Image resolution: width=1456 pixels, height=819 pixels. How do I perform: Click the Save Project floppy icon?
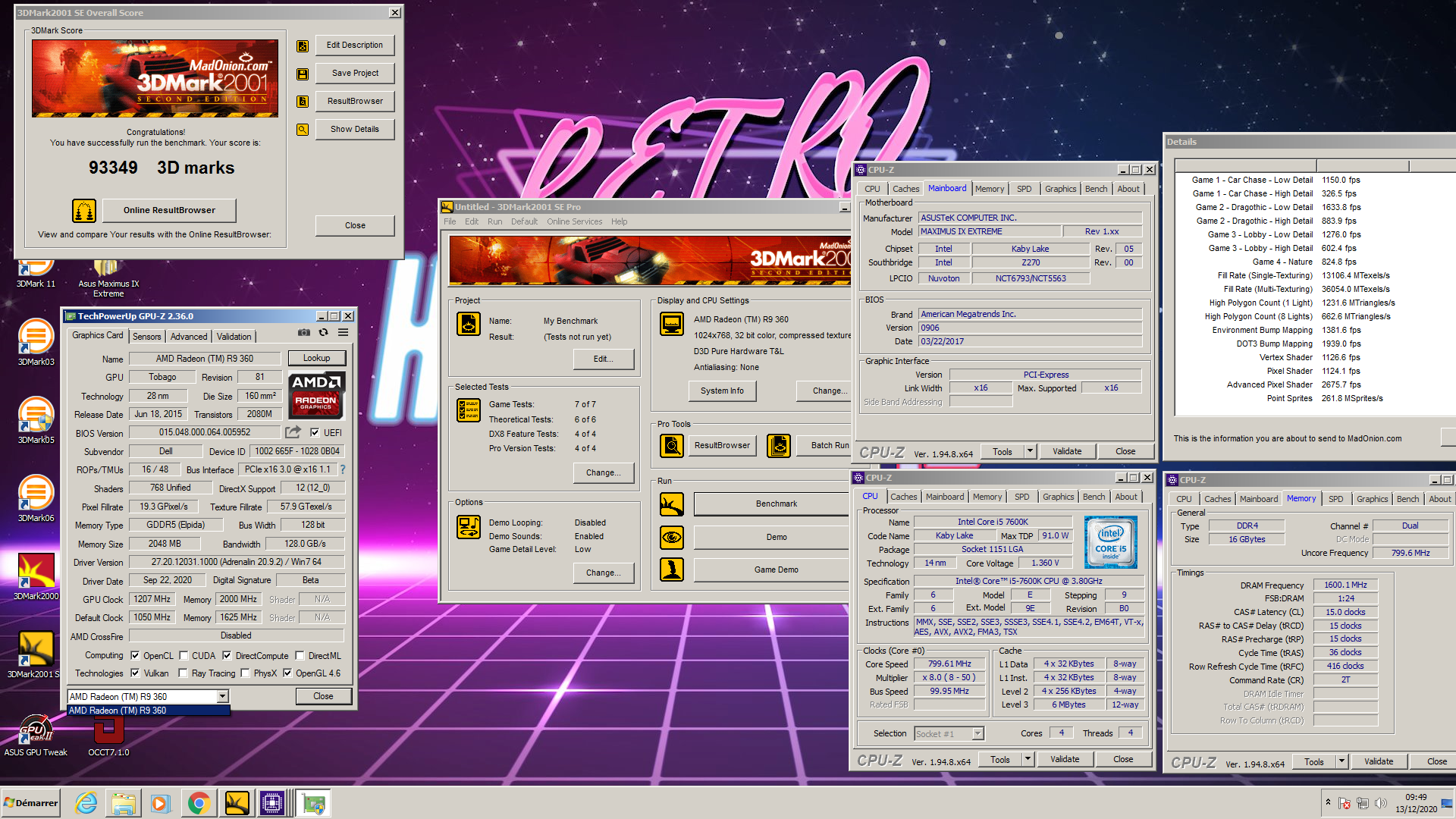click(303, 74)
